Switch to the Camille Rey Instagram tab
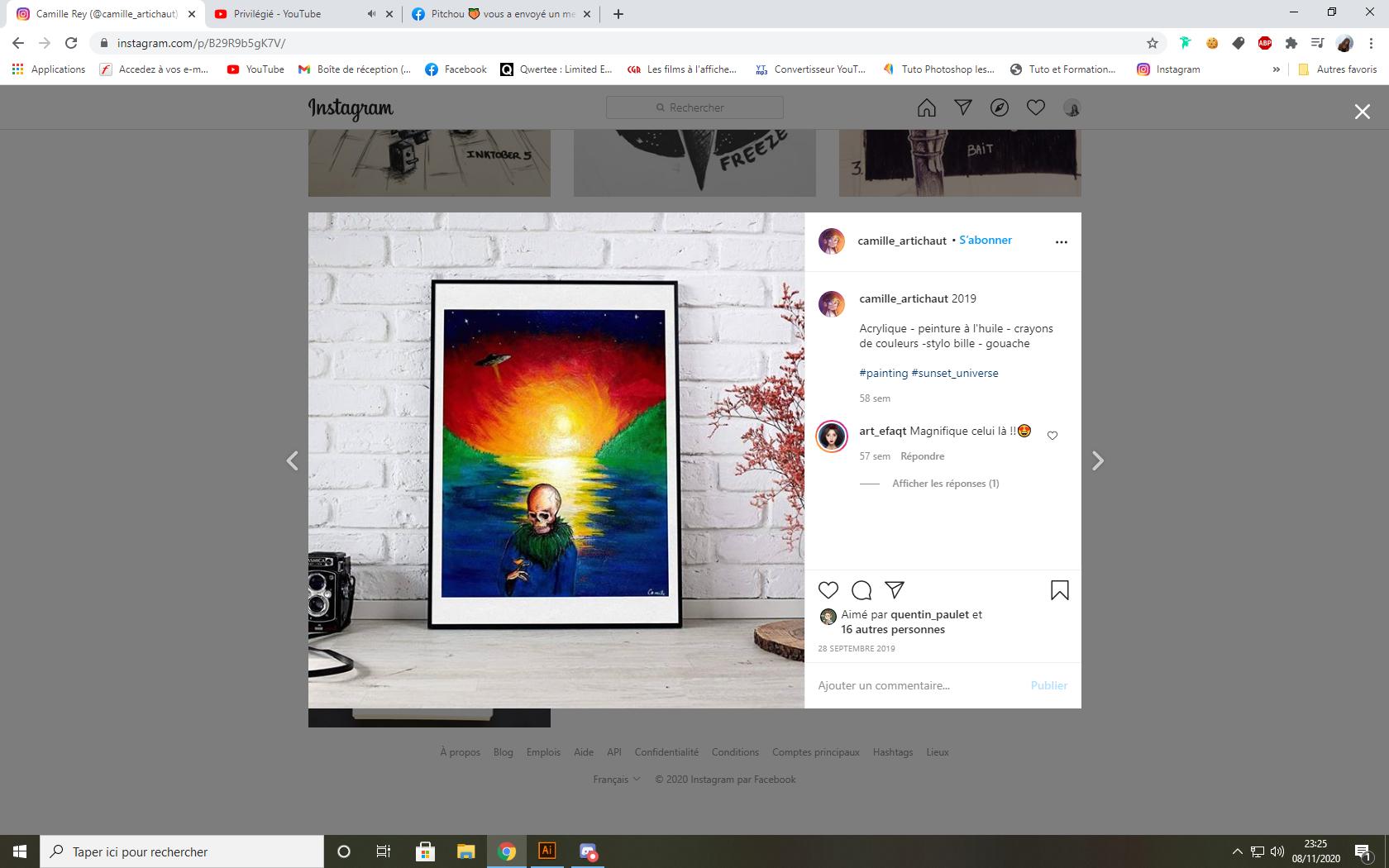Screen dimensions: 1389x868 107,14
